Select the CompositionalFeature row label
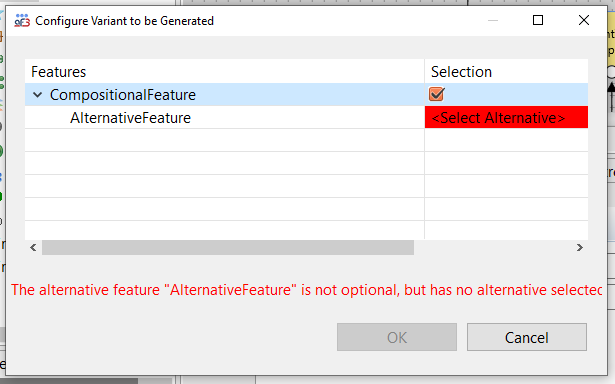 [x=123, y=95]
